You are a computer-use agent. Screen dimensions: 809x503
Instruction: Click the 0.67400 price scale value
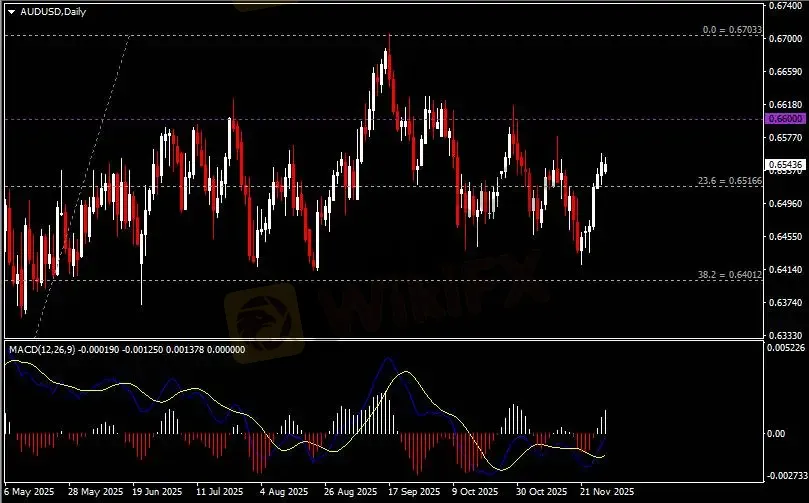[x=787, y=6]
